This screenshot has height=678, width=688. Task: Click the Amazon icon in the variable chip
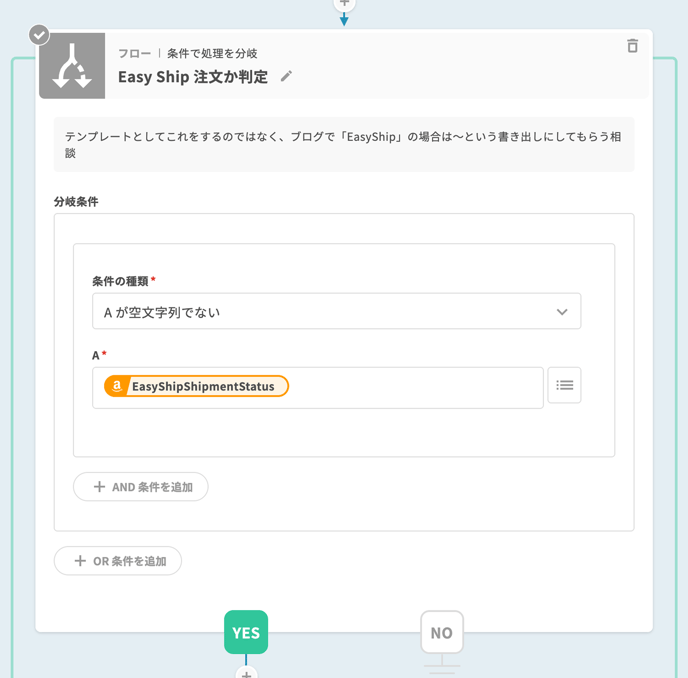[x=117, y=386]
